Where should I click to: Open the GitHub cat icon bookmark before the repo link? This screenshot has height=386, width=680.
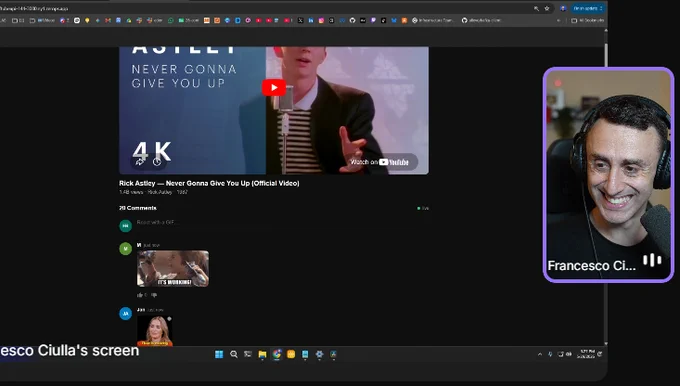click(352, 20)
